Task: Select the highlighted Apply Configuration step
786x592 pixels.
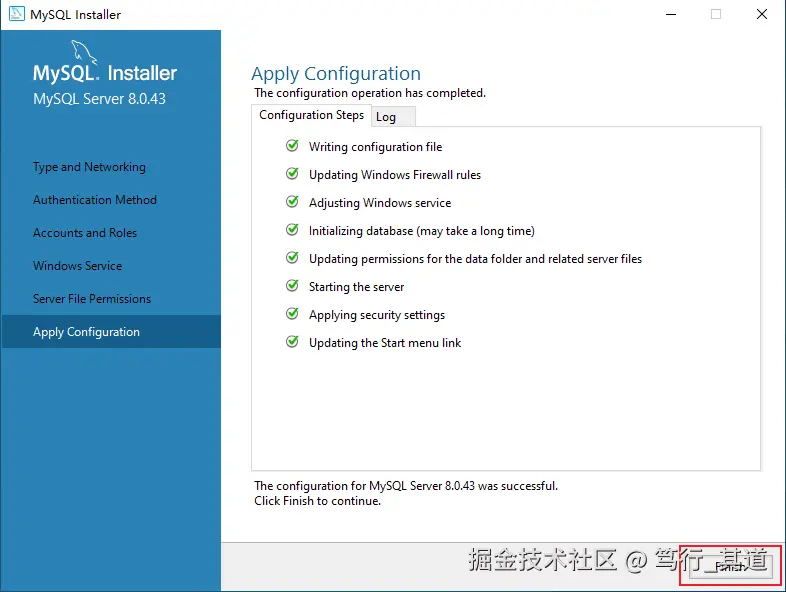Action: [86, 332]
